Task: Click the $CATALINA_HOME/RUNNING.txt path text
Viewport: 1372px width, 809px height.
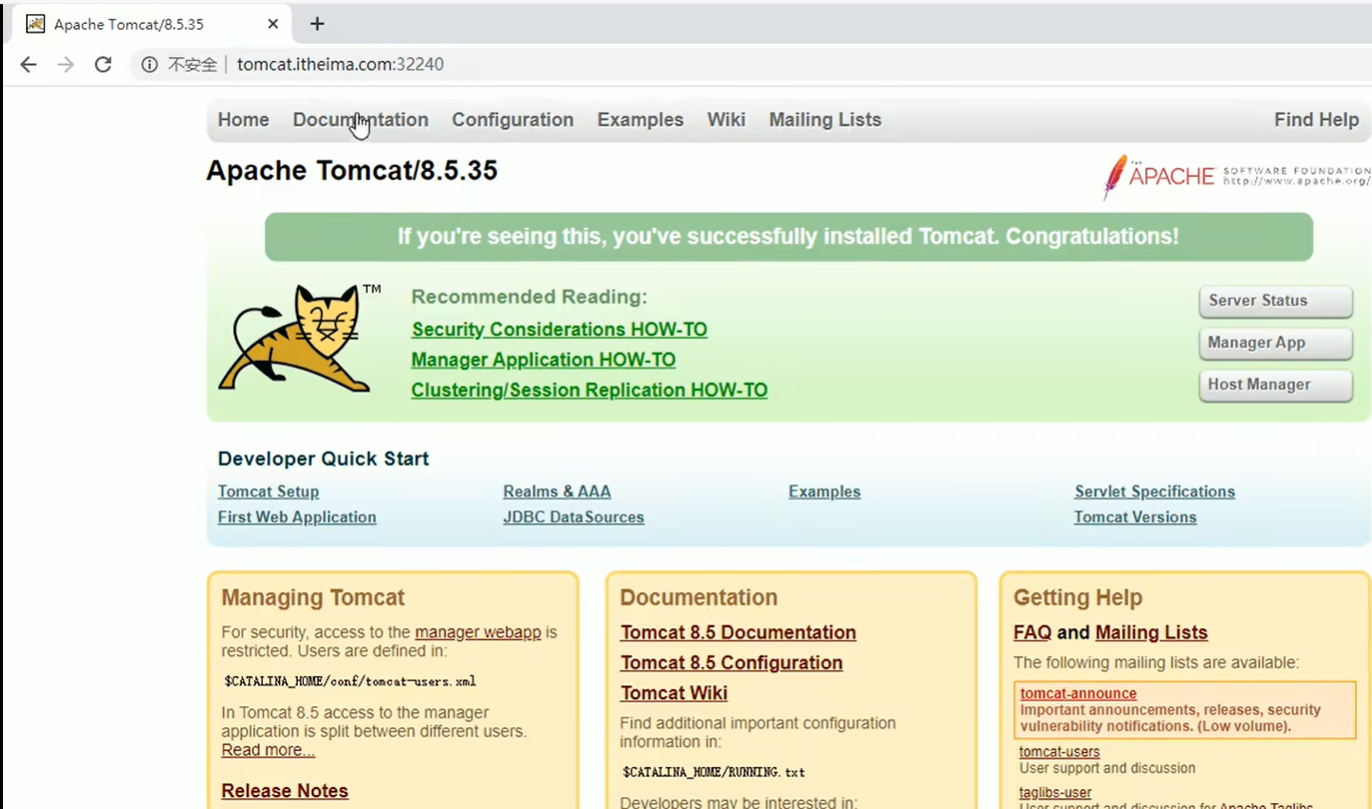Action: 713,773
